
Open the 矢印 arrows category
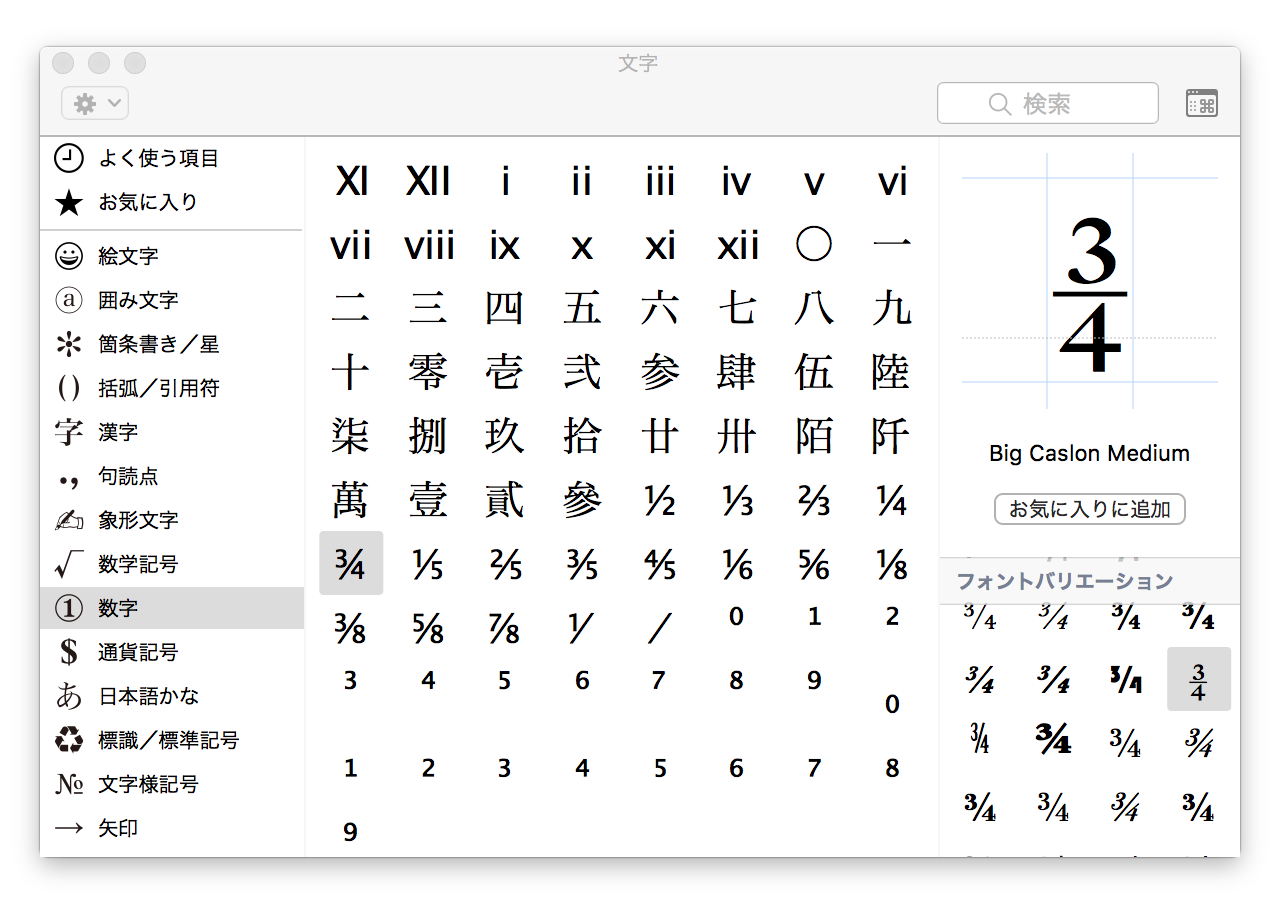(172, 828)
